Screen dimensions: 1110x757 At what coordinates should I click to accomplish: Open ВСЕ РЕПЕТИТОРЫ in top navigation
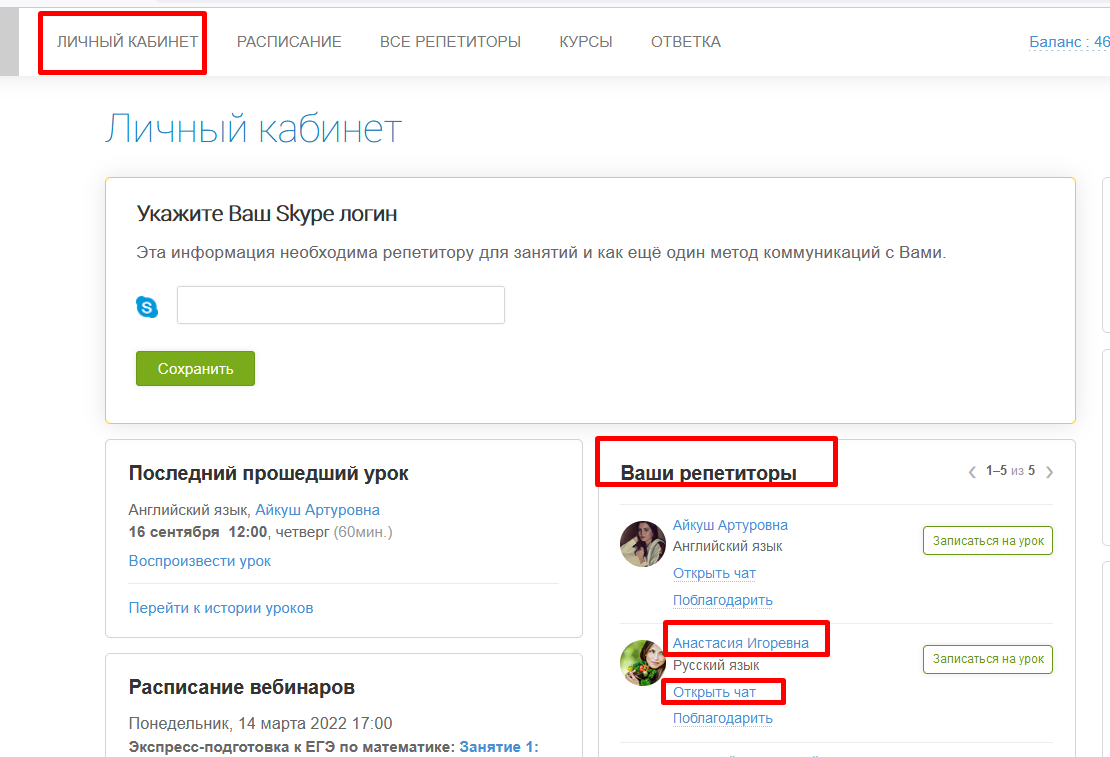450,42
